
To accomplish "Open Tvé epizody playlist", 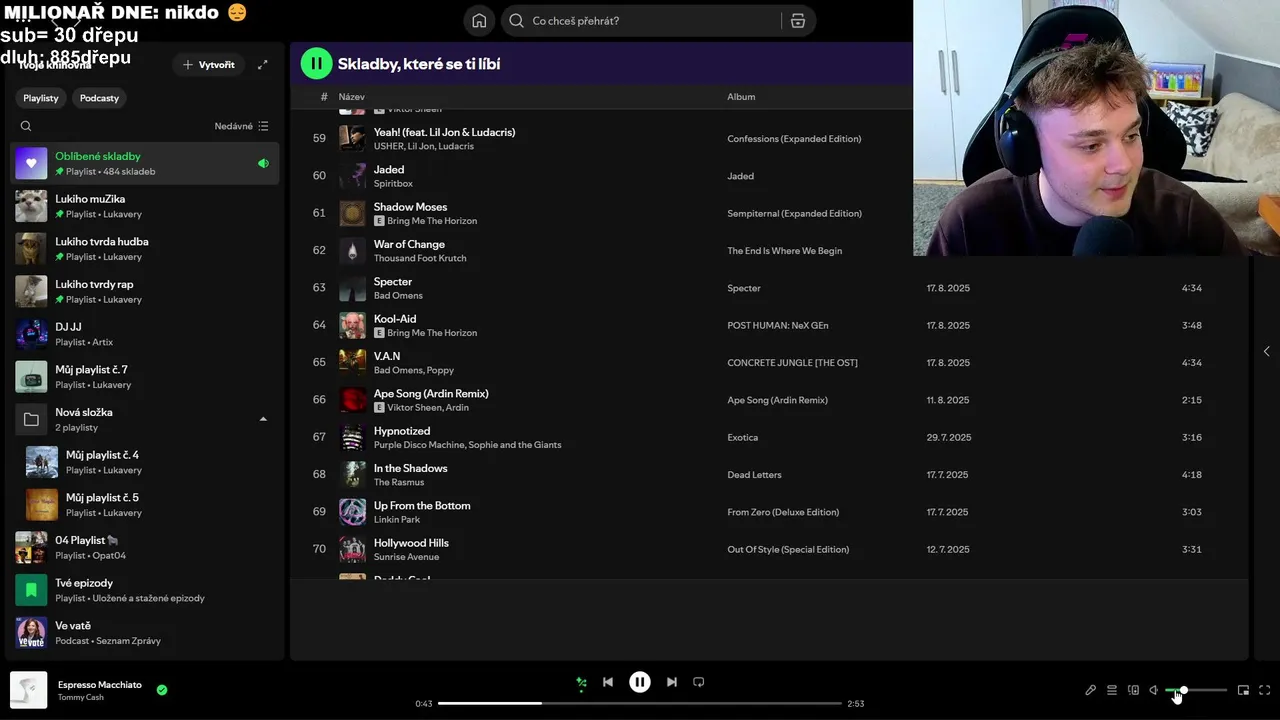I will [x=145, y=590].
